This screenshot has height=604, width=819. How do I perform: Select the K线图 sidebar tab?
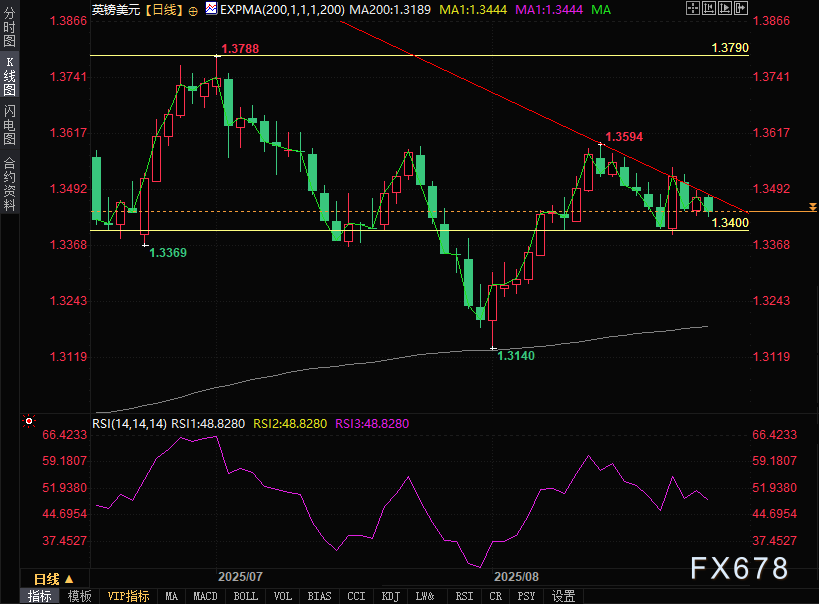(x=9, y=82)
